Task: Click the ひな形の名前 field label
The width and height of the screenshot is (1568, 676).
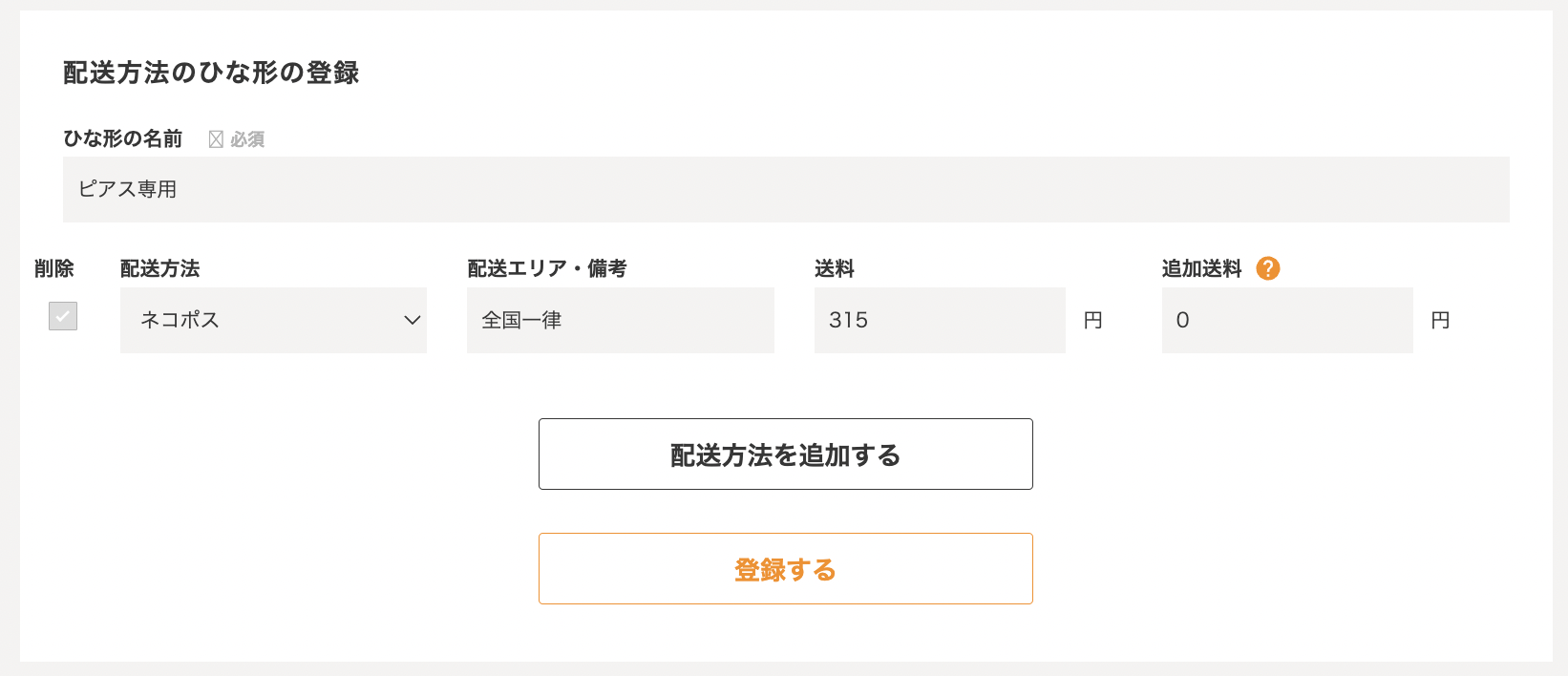Action: [x=123, y=138]
